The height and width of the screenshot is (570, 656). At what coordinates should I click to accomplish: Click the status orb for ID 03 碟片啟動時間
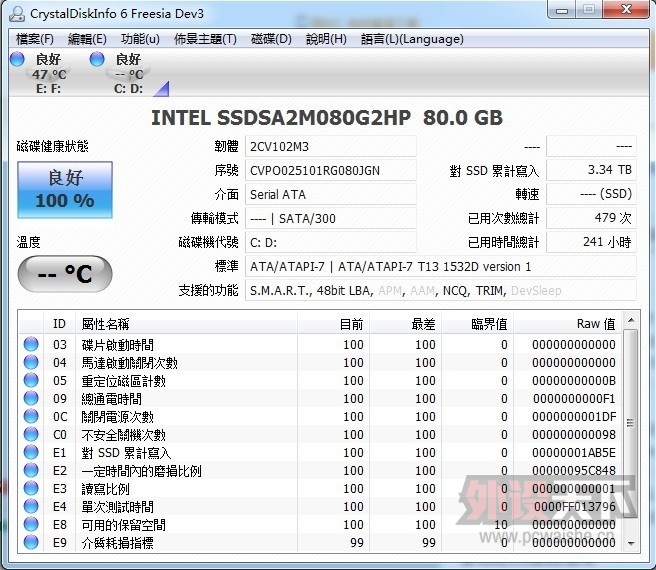point(31,344)
